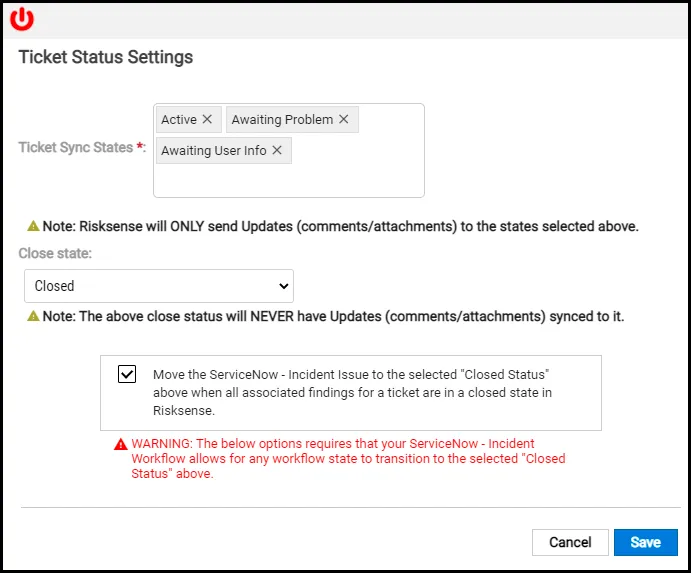Click the Ticket Sync States label
Screen dimensions: 691x573
82,147
